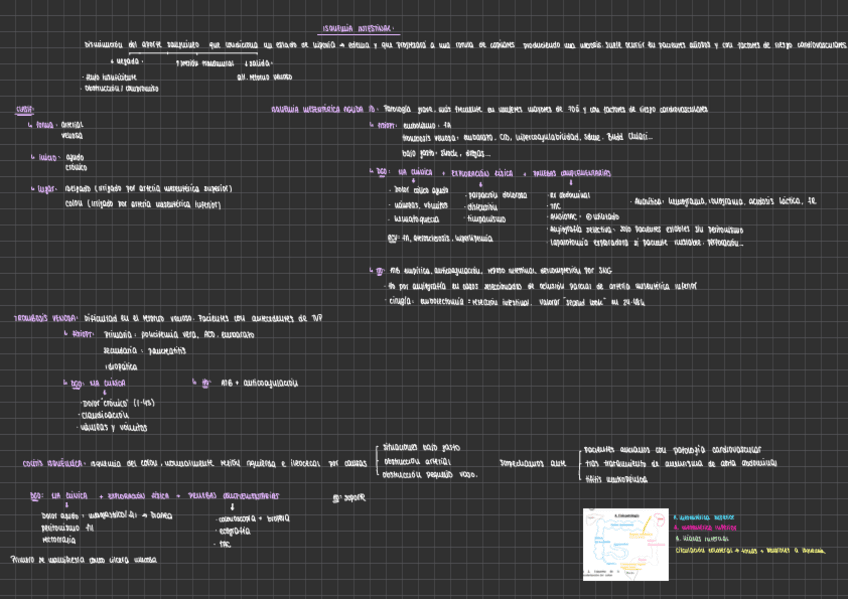Screen dimensions: 848x599
Task: Click 'náuseas y vómitos' under trombosis venosa
Action: pos(113,428)
